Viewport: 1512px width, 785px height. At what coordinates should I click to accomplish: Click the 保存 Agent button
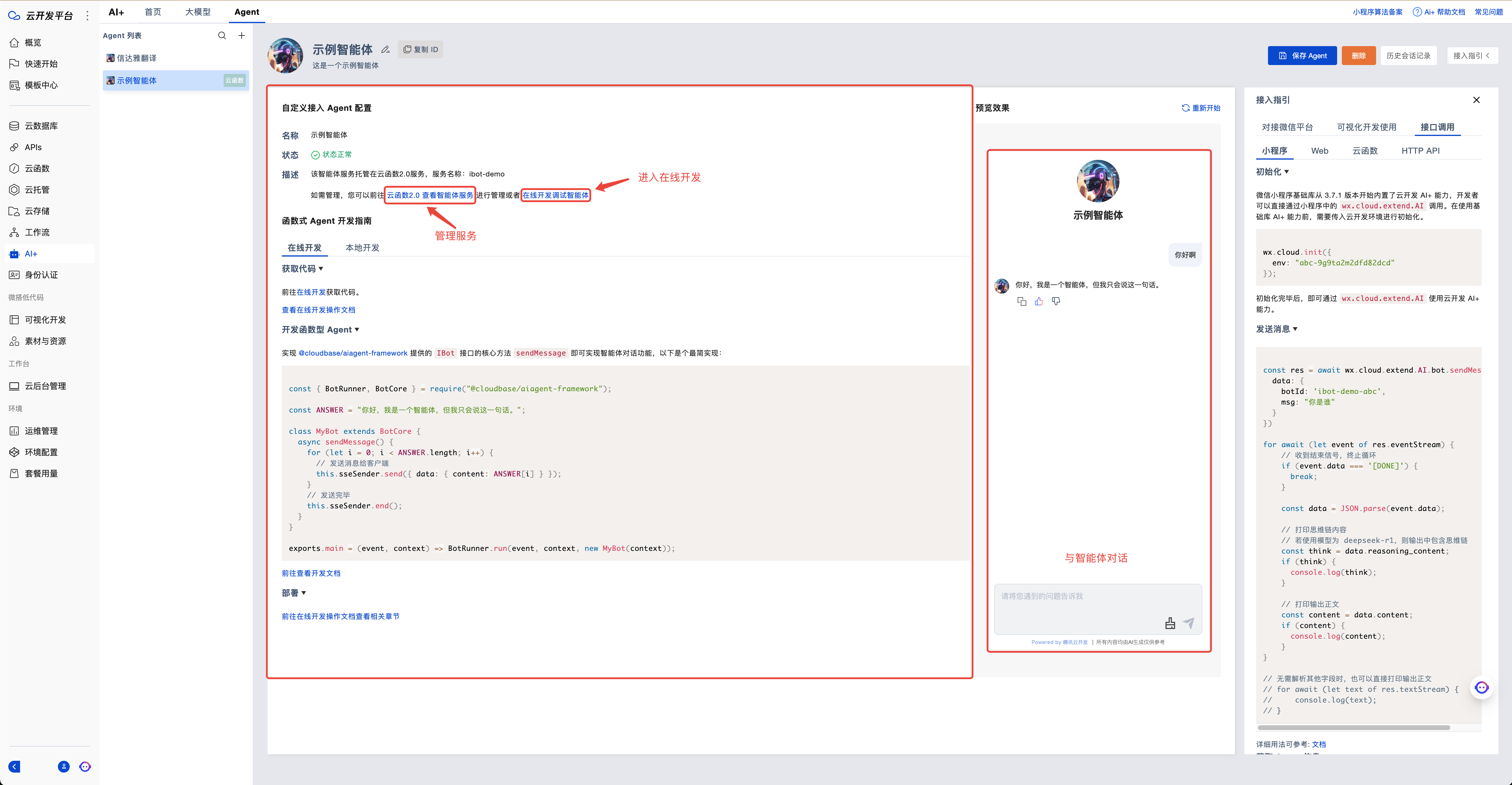[x=1302, y=56]
